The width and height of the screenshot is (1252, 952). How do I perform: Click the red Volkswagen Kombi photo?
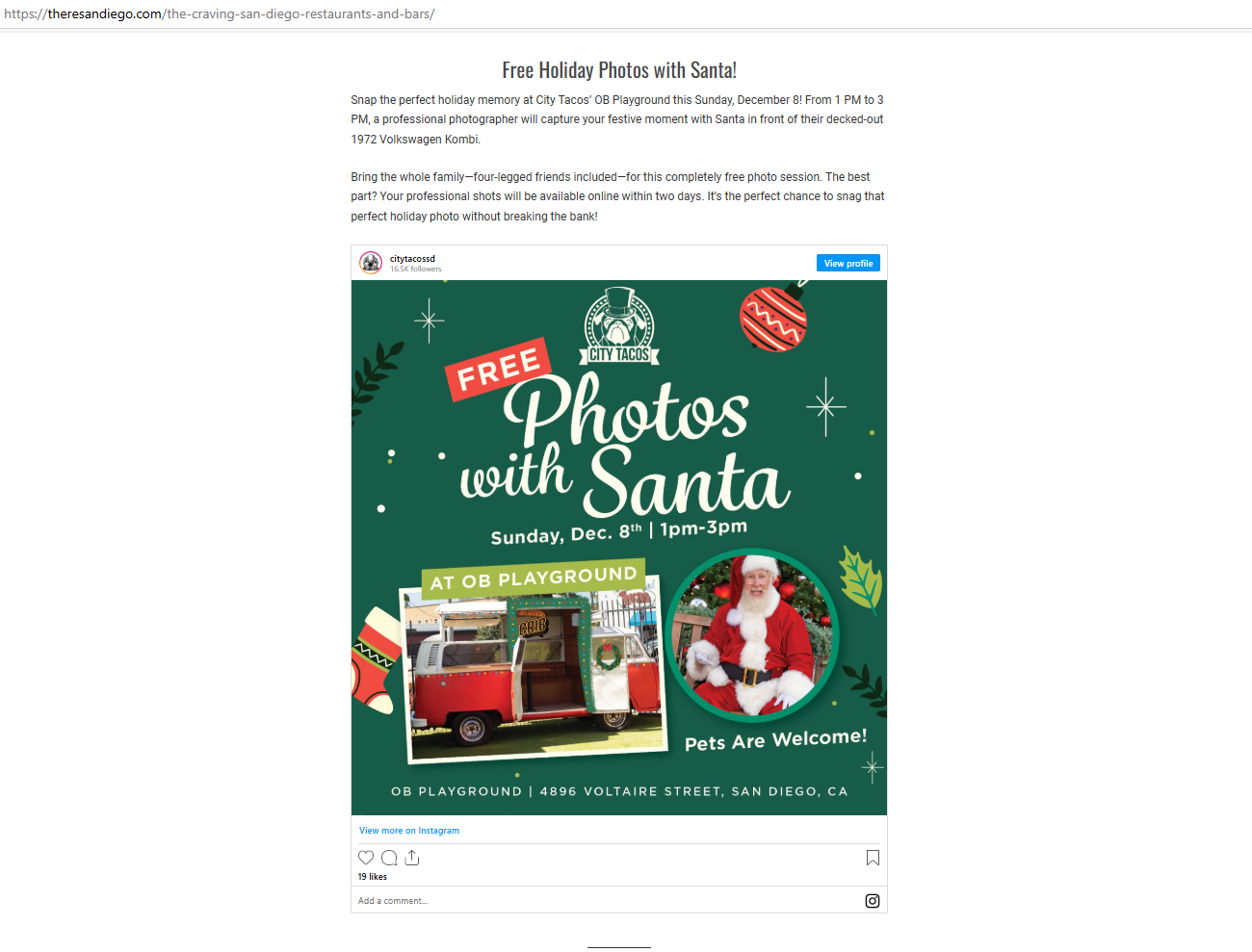tap(535, 669)
